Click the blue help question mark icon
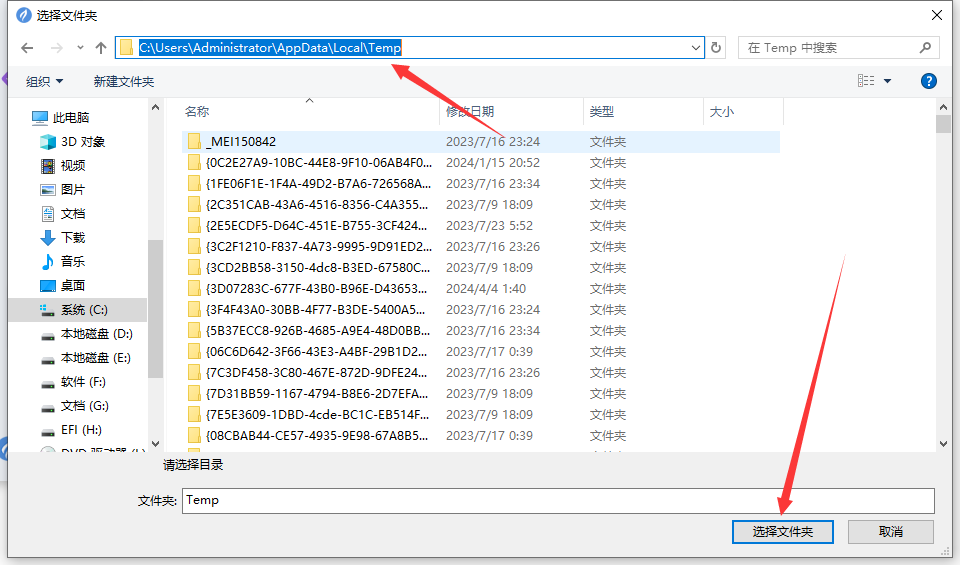 click(928, 81)
